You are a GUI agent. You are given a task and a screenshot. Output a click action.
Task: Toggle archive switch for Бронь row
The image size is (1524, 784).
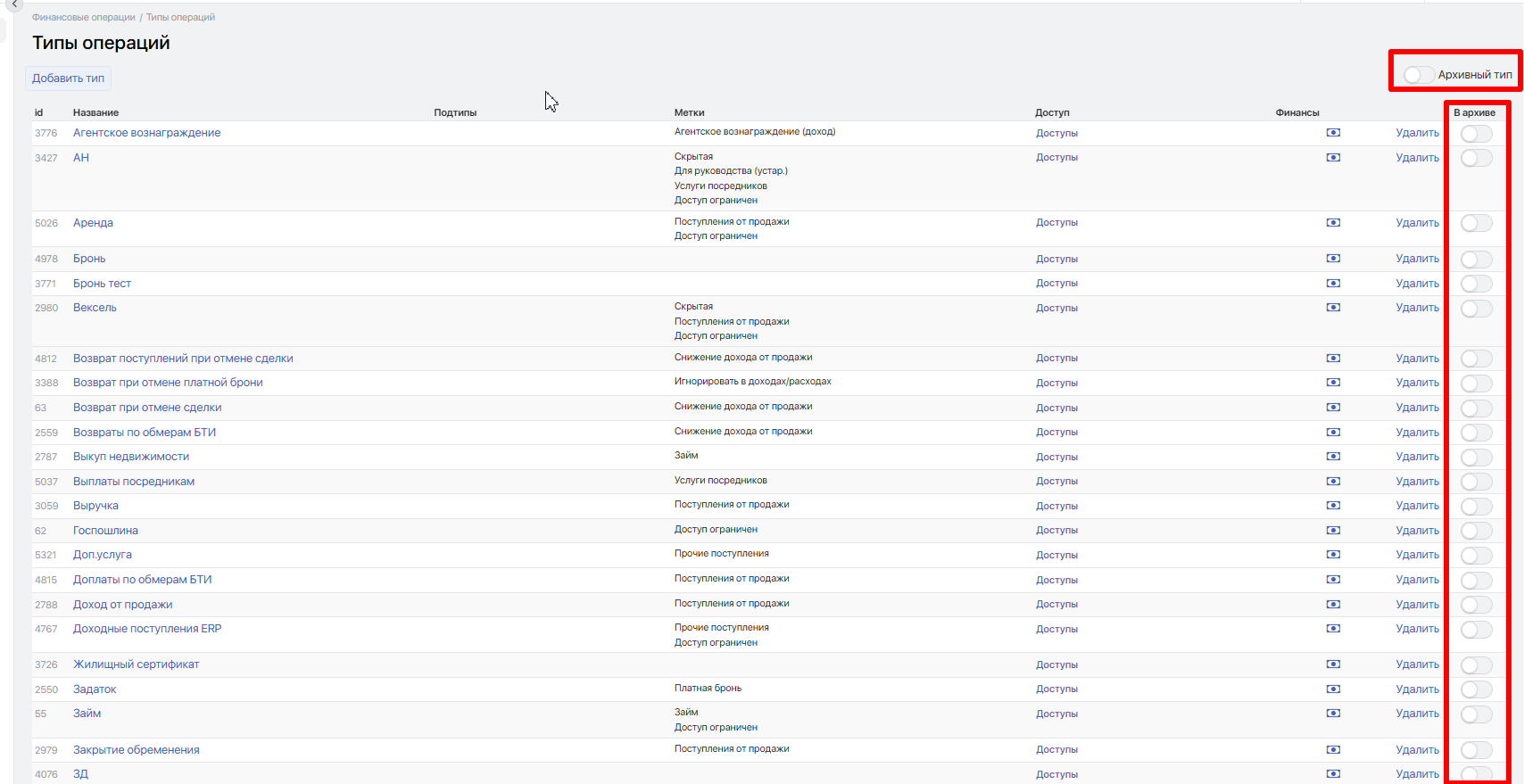pos(1476,260)
